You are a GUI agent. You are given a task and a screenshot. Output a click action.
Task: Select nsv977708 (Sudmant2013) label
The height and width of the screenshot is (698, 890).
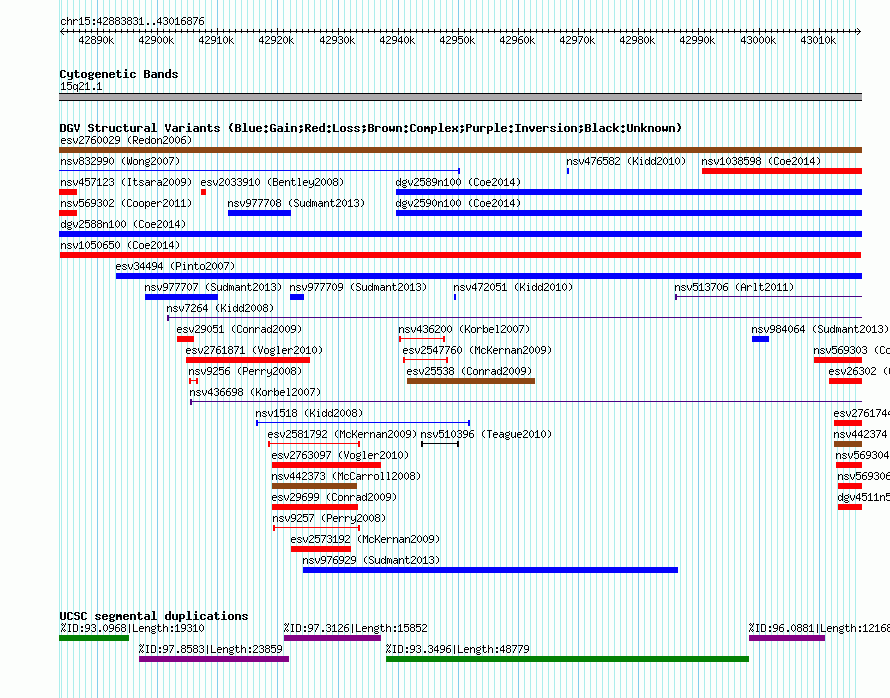tap(296, 203)
